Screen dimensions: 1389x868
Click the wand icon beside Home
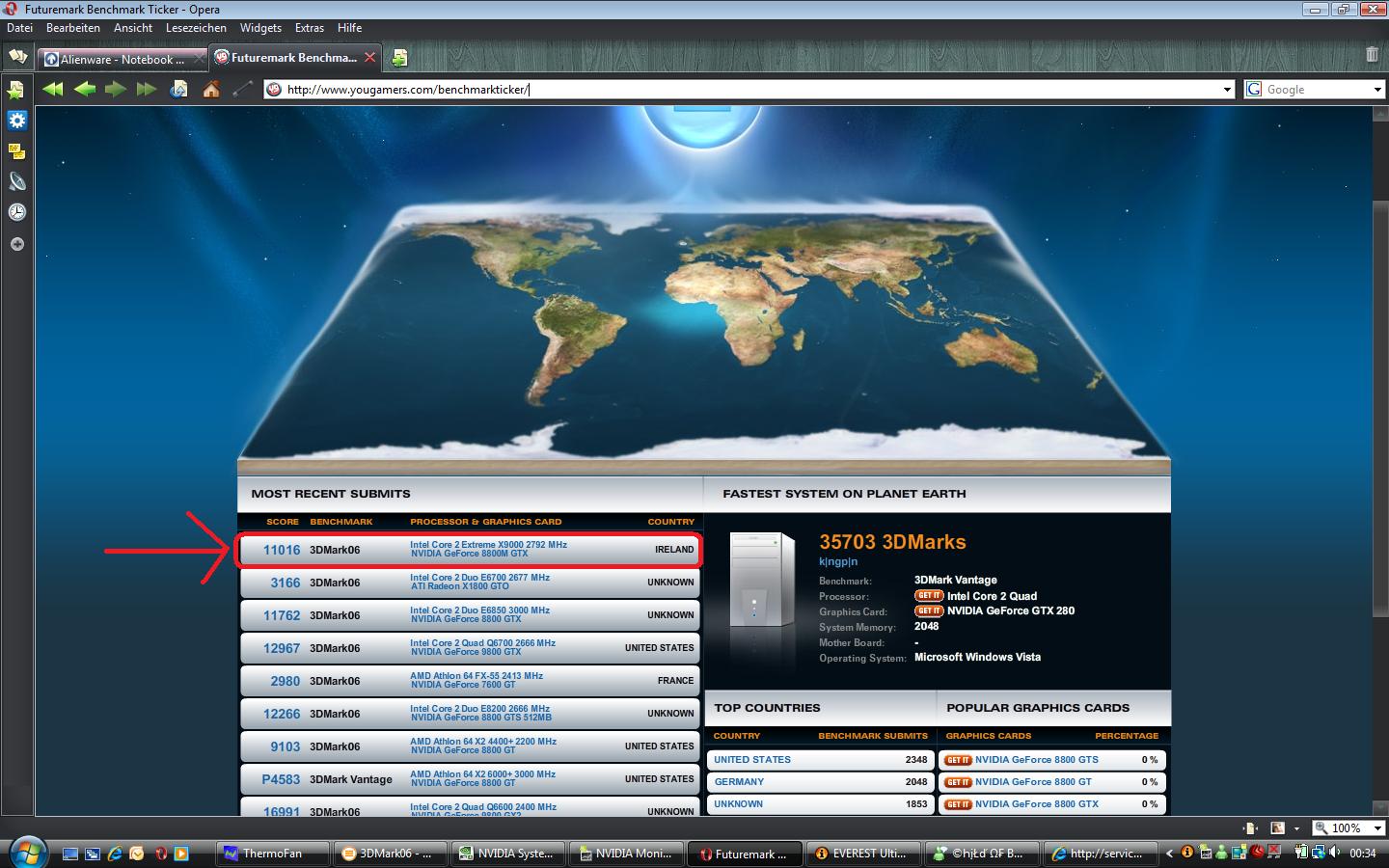click(243, 90)
